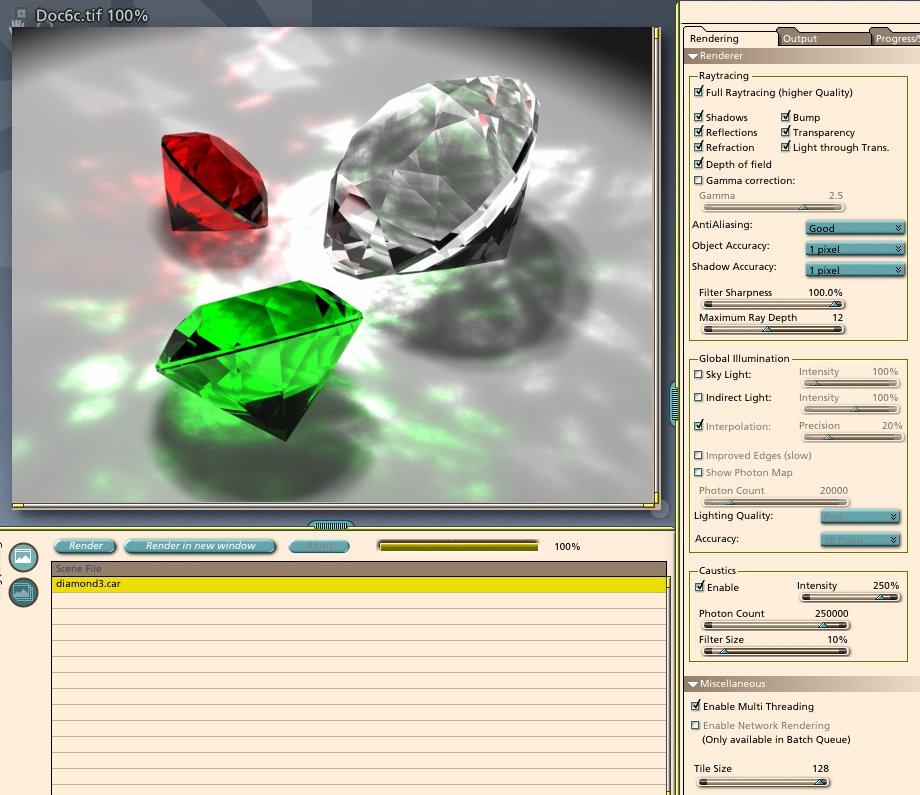Disable Full Raytracing (higher Quality)

click(697, 92)
